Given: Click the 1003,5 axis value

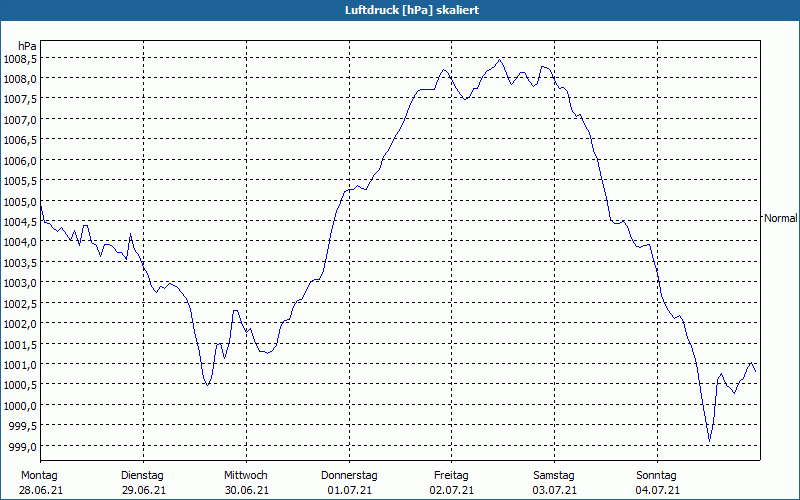Looking at the screenshot, I should point(20,263).
